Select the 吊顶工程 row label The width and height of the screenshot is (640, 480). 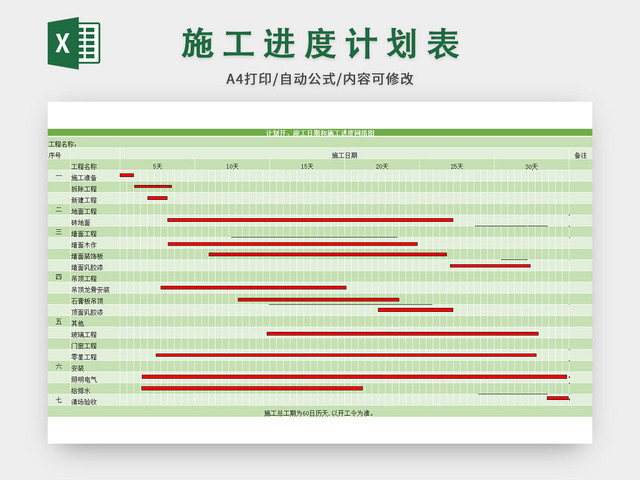(84, 278)
